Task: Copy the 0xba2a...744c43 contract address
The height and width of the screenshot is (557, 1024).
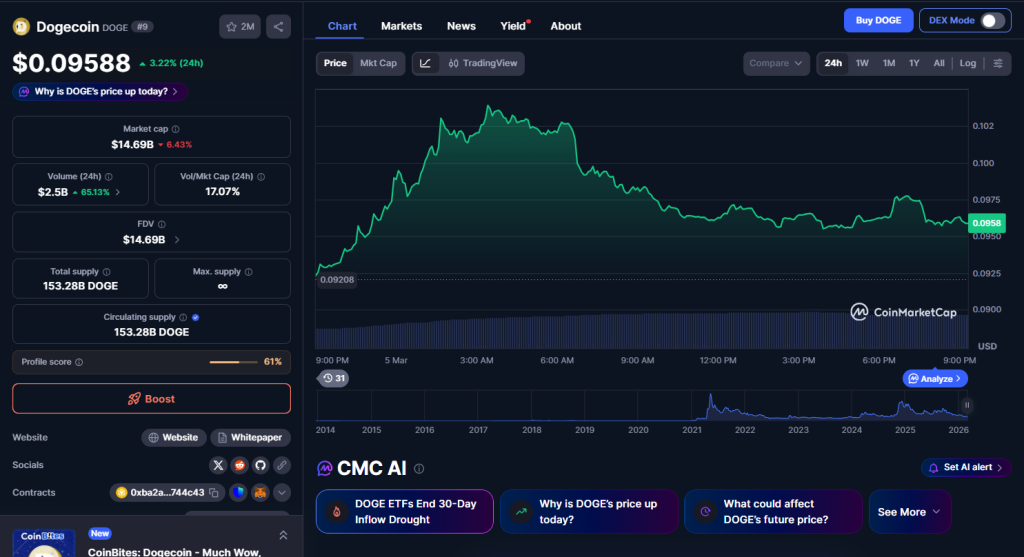Action: coord(214,492)
